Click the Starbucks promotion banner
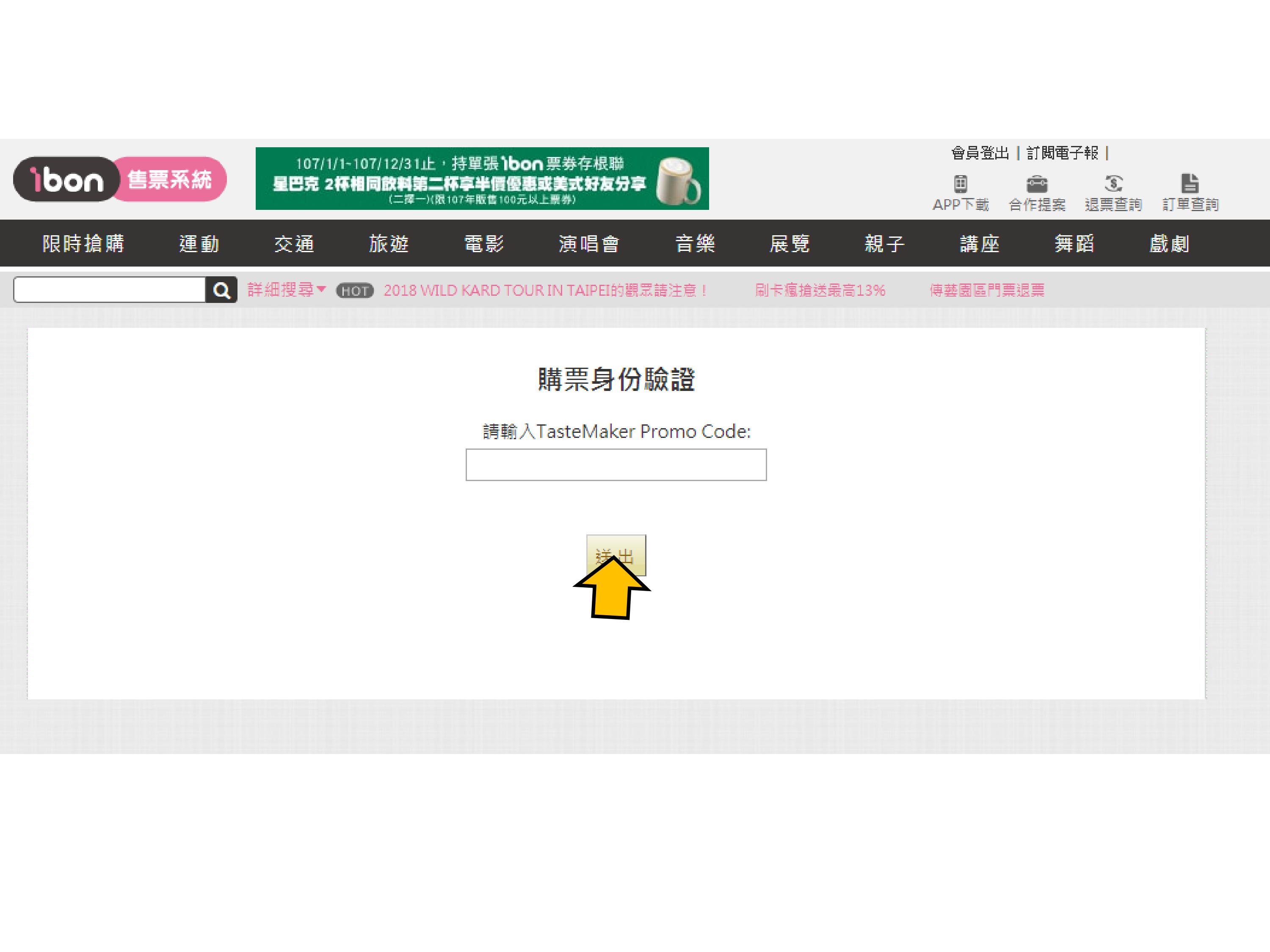Screen dimensions: 1270x952 [x=482, y=179]
